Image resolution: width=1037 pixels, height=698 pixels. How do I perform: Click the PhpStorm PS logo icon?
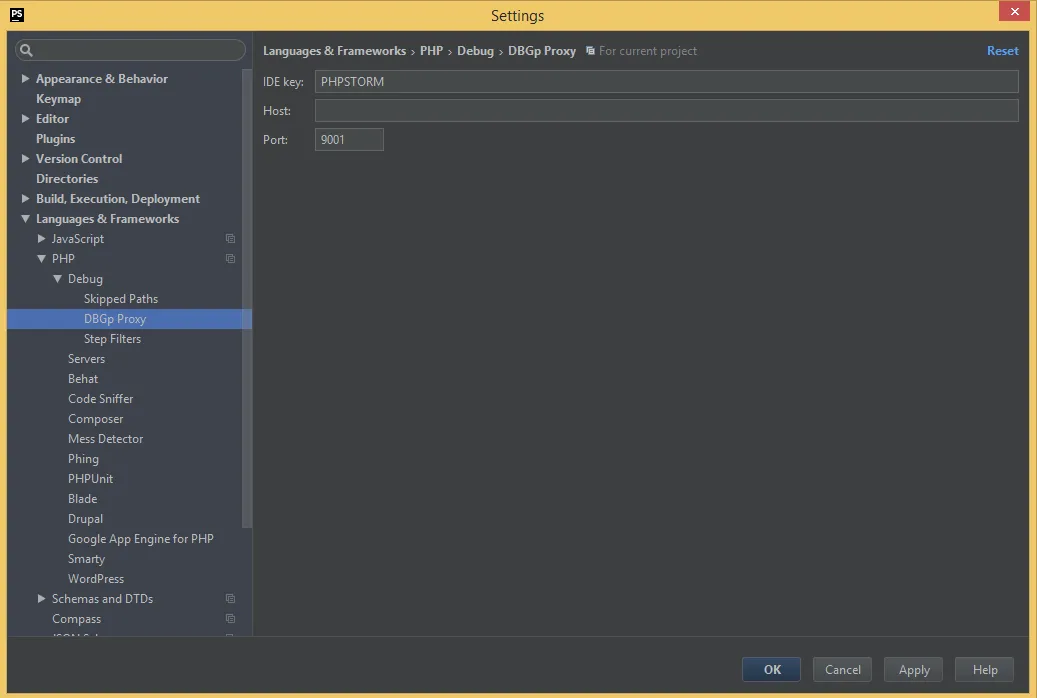pos(17,15)
